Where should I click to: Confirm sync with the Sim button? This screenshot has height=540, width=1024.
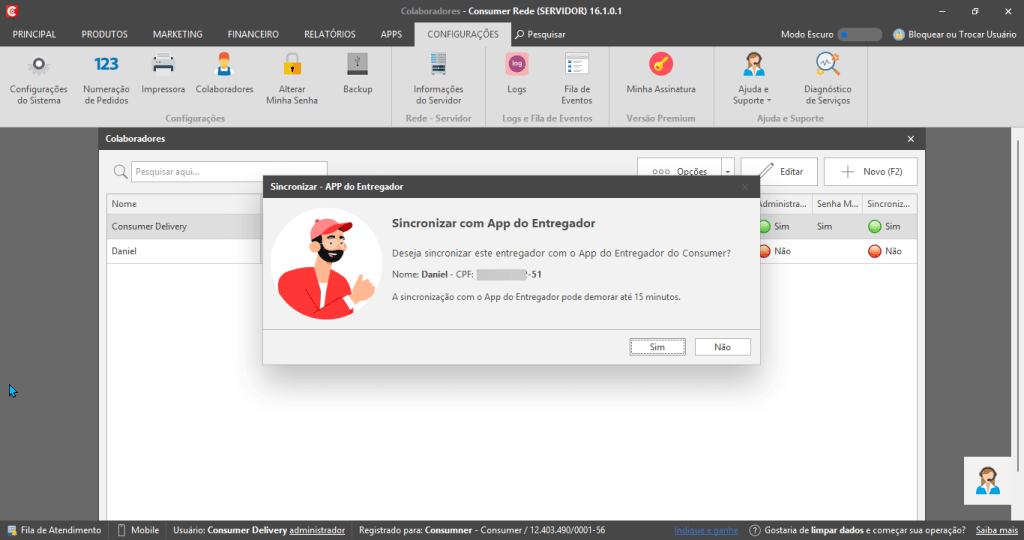[x=658, y=347]
